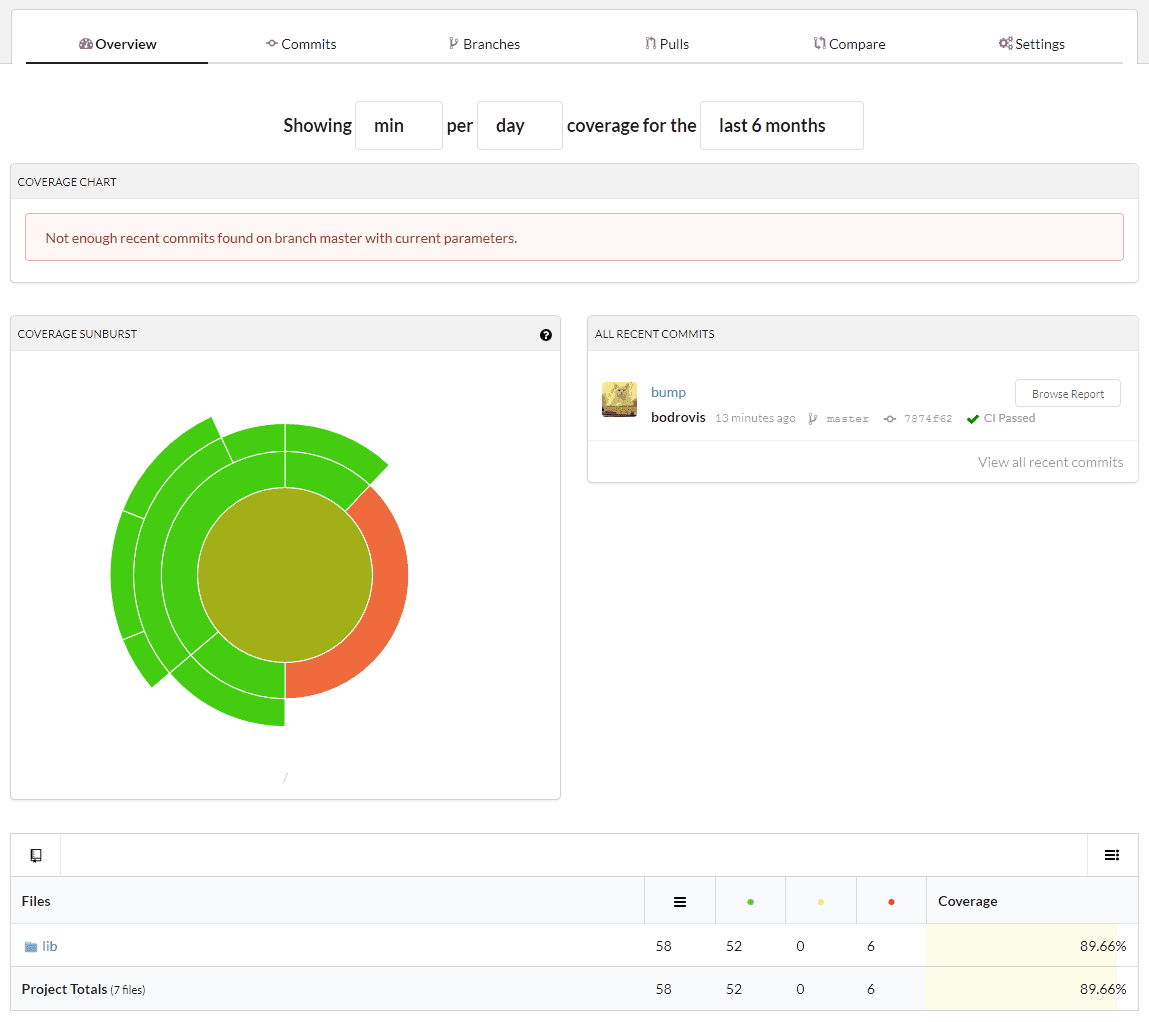Click the red missed-lines dot header
This screenshot has height=1022, width=1149.
[891, 902]
